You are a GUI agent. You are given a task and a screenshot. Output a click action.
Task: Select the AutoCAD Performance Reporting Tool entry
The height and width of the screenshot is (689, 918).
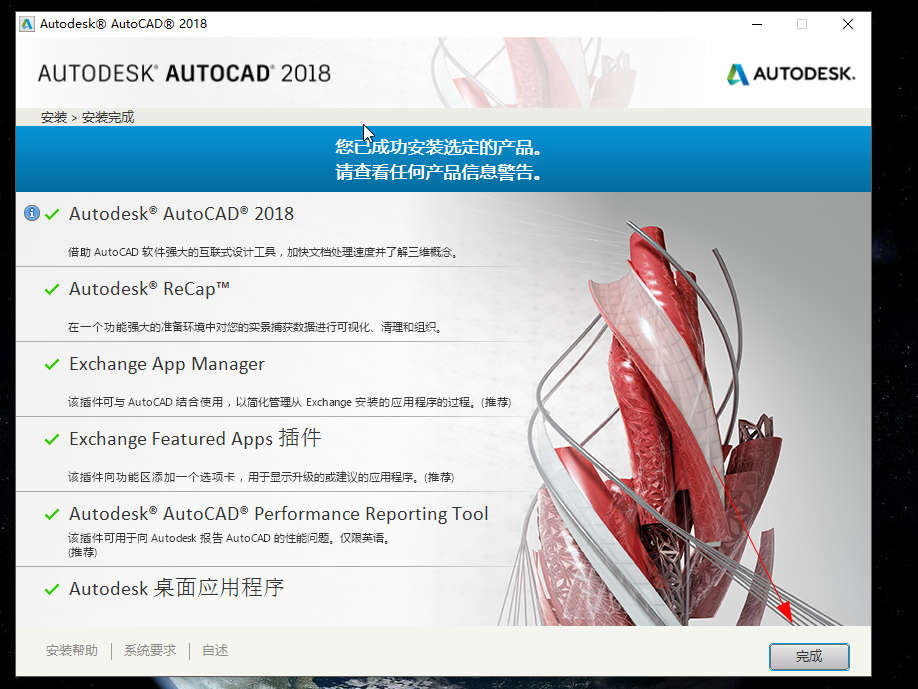click(278, 514)
